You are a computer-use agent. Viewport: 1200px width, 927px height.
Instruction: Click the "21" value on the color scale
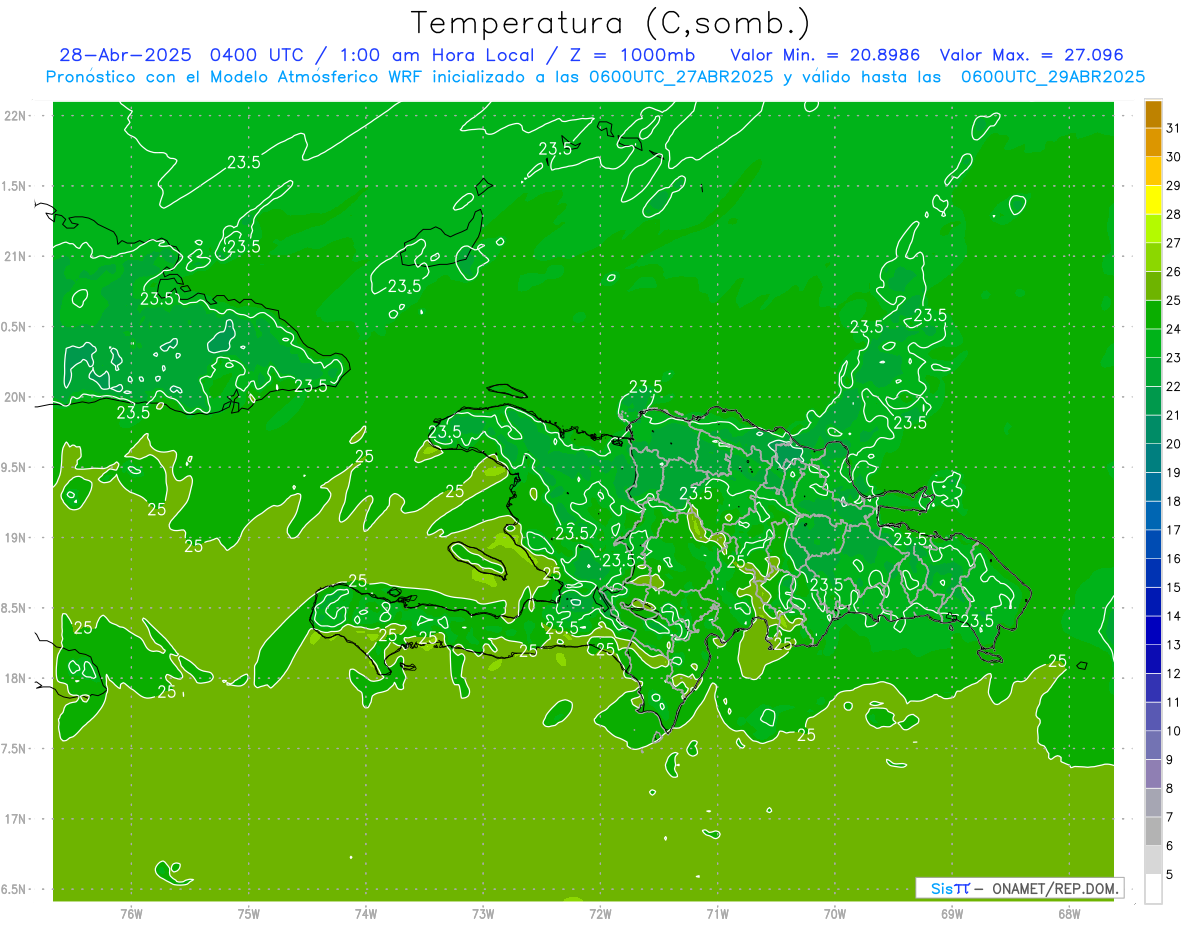click(1174, 415)
